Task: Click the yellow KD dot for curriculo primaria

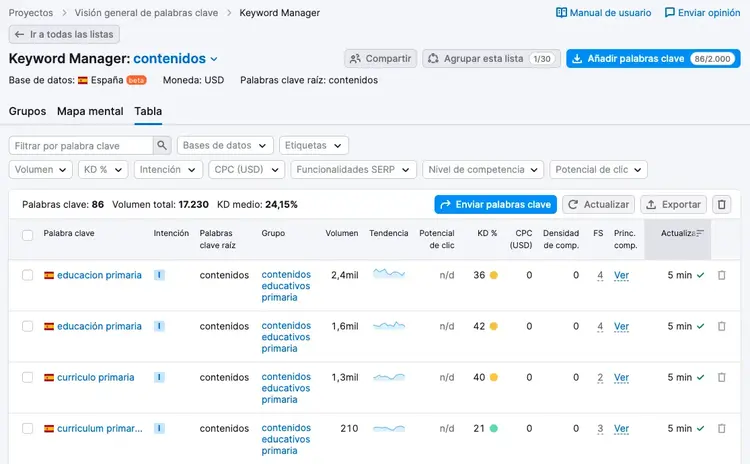Action: [x=494, y=377]
